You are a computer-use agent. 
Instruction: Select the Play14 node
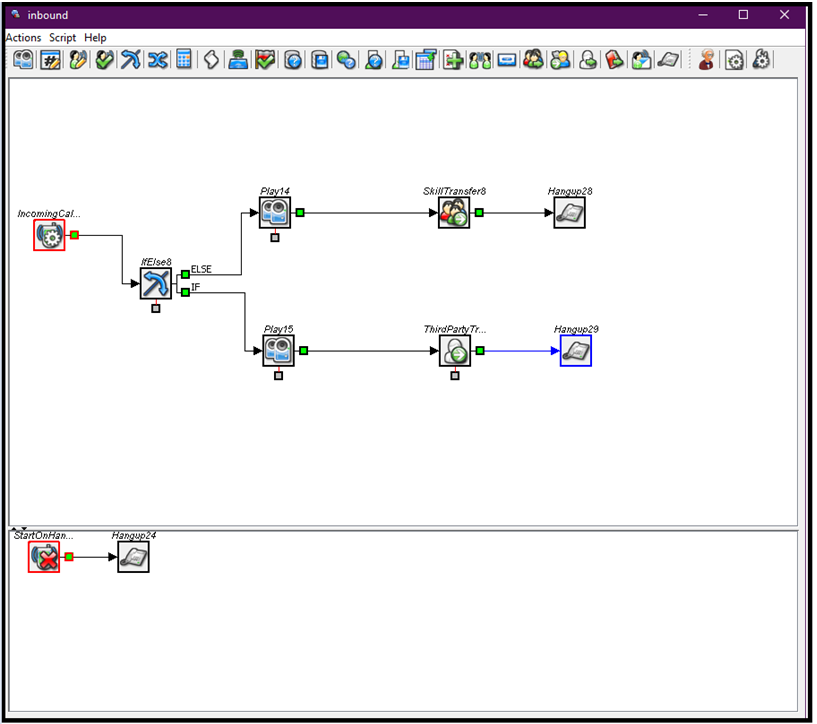[x=275, y=213]
